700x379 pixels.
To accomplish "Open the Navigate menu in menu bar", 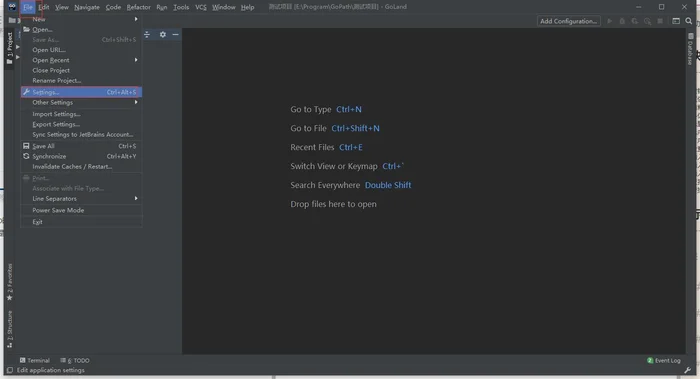I will 87,7.
